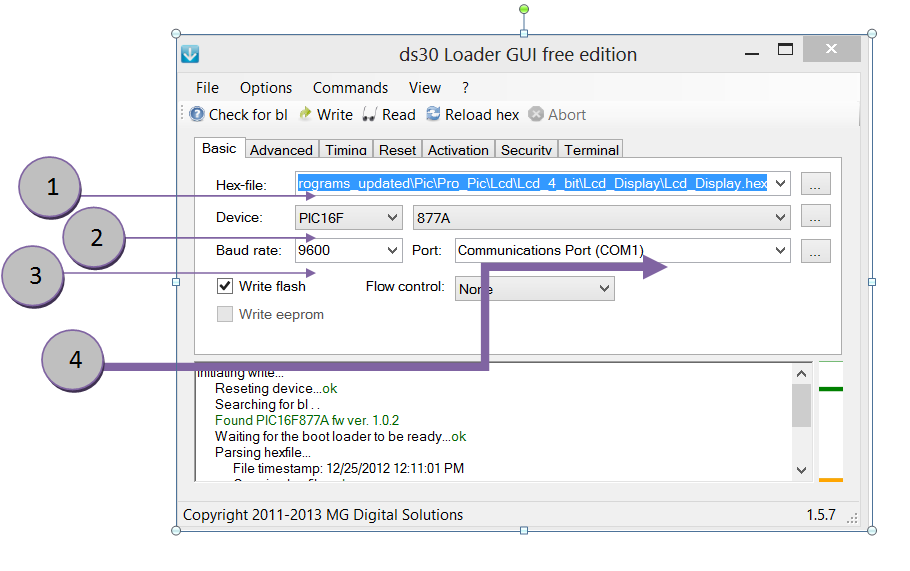Open the File menu
Screen dimensions: 910x571
[207, 88]
